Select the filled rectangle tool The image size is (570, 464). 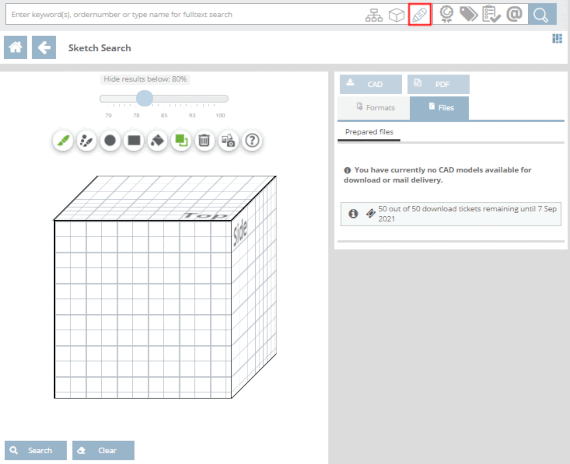coord(134,141)
